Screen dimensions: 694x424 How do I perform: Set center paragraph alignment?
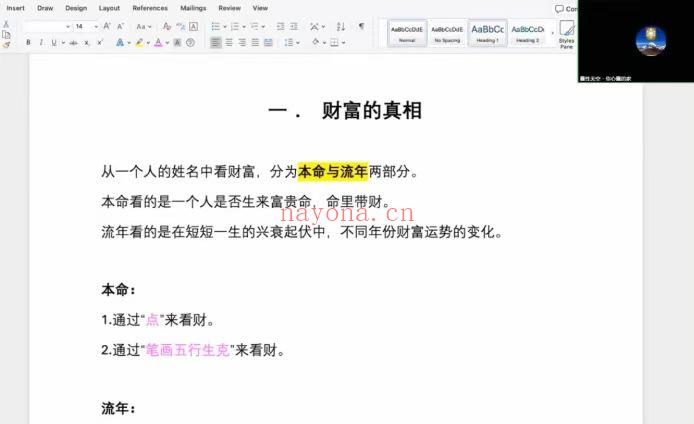click(229, 42)
